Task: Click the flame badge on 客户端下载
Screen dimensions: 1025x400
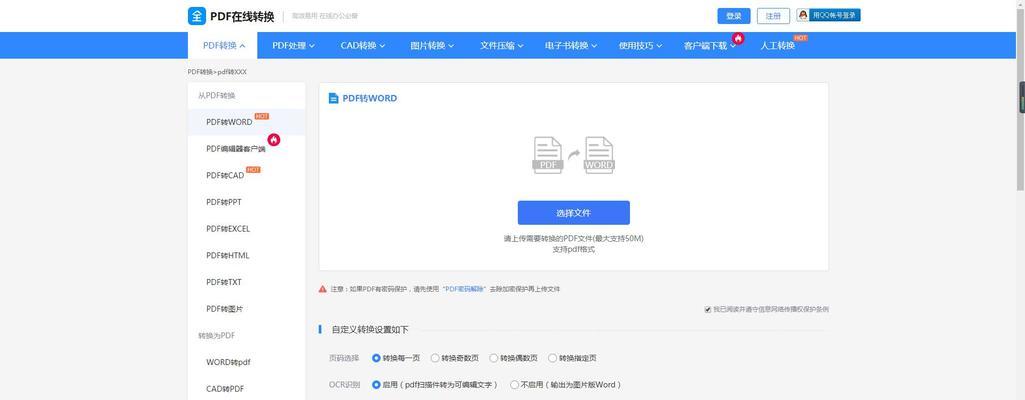Action: coord(738,38)
